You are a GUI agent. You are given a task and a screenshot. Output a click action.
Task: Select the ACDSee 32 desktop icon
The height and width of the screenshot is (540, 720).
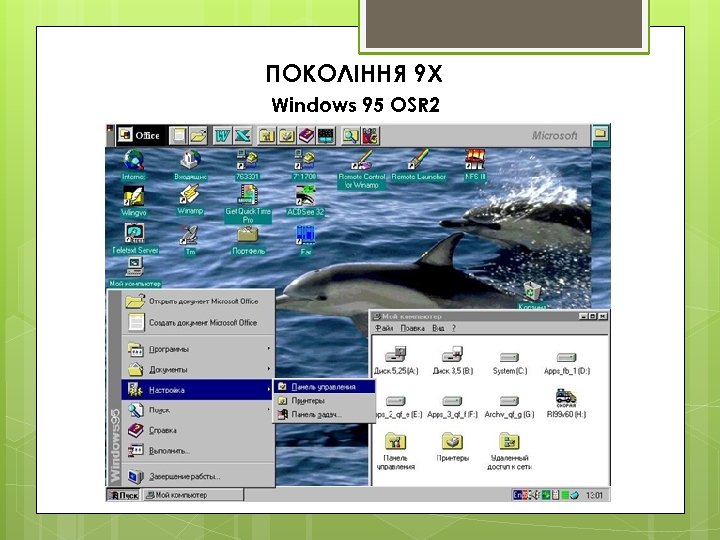305,201
